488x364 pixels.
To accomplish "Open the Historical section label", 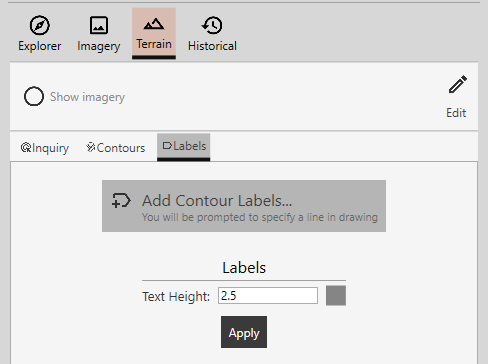I will (x=212, y=46).
